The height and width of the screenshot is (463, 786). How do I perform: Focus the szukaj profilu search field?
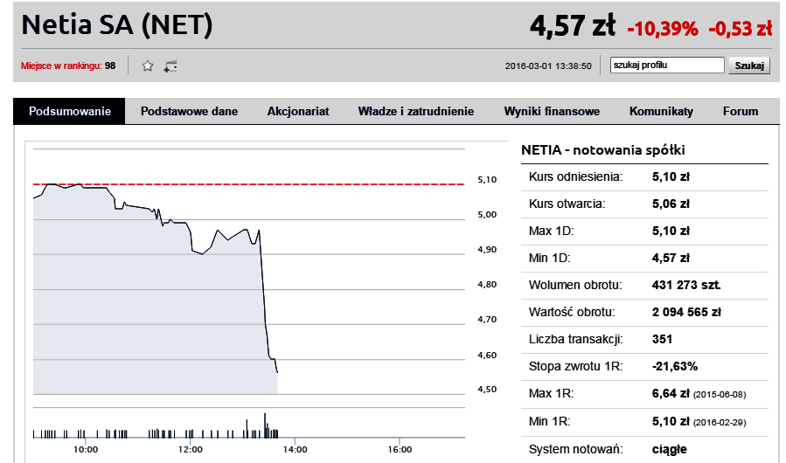667,65
